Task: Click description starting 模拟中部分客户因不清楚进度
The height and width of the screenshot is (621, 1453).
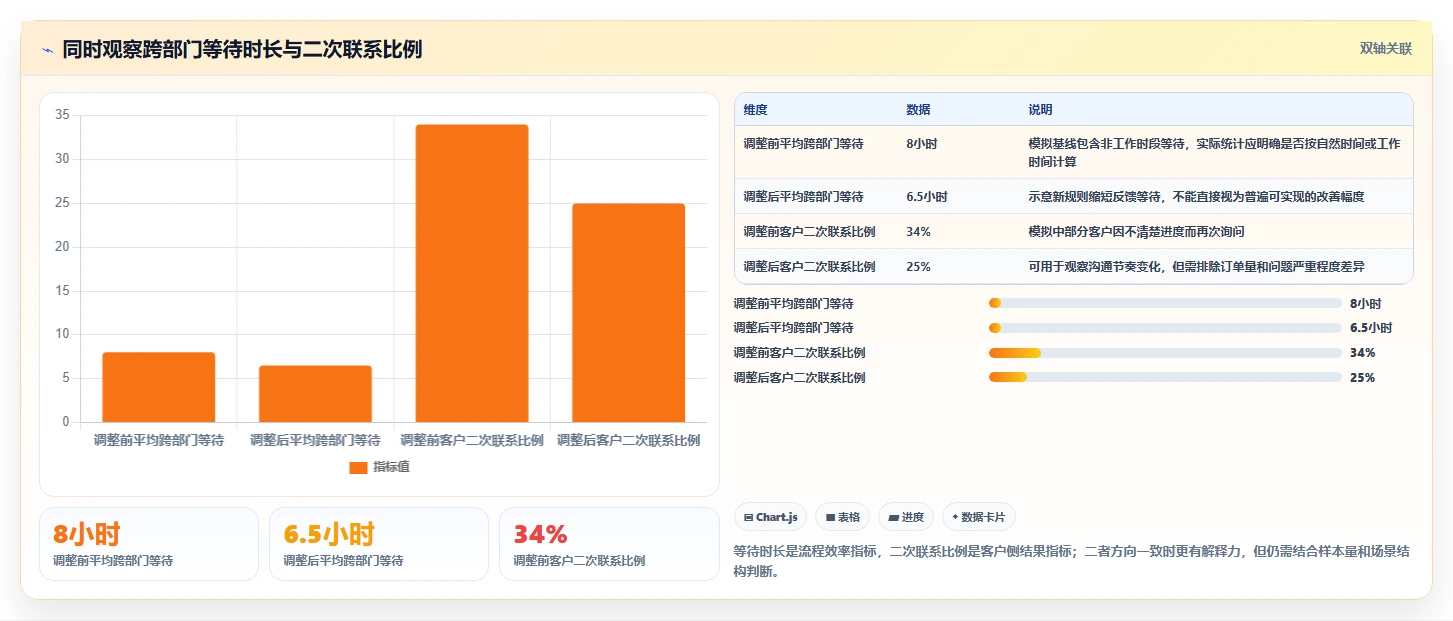Action: [1136, 232]
